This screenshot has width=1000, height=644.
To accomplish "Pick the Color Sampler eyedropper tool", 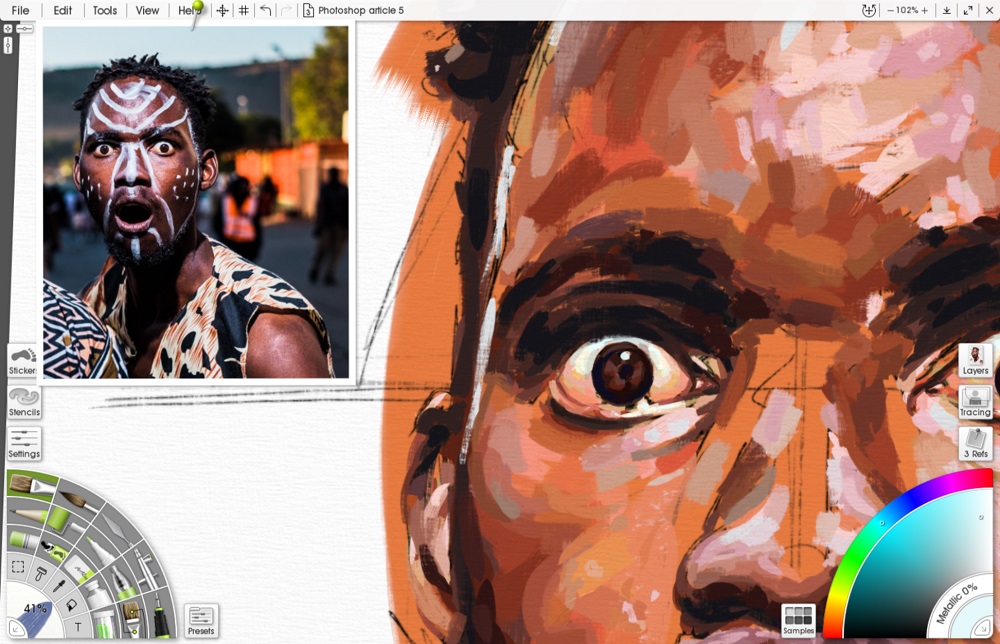I will [58, 585].
